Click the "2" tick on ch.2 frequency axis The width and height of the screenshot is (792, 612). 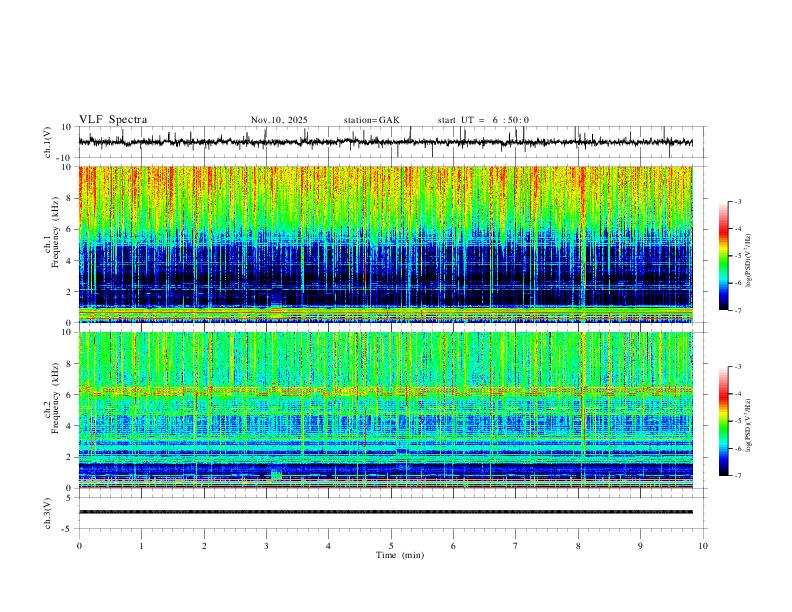point(71,457)
